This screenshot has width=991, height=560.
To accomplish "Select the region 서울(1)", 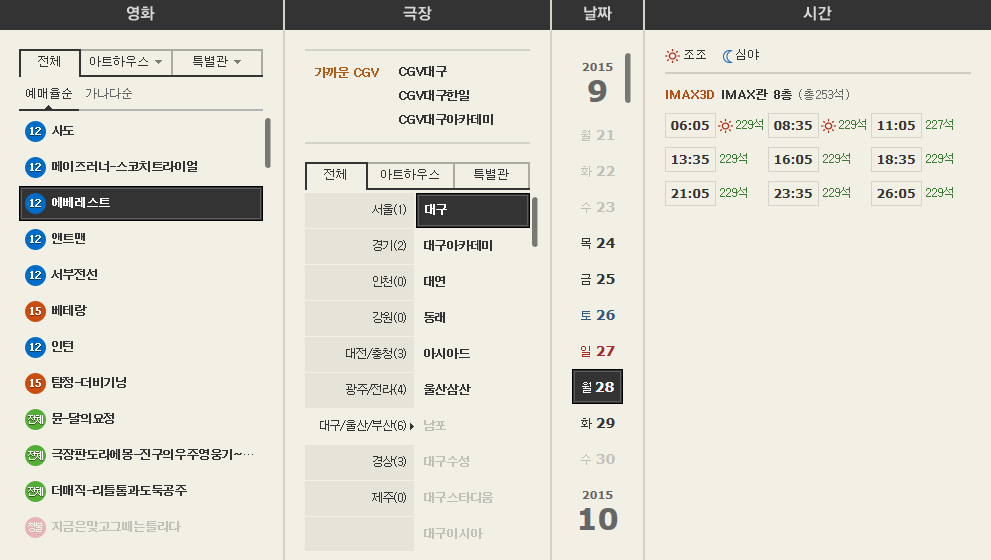I will tap(360, 210).
